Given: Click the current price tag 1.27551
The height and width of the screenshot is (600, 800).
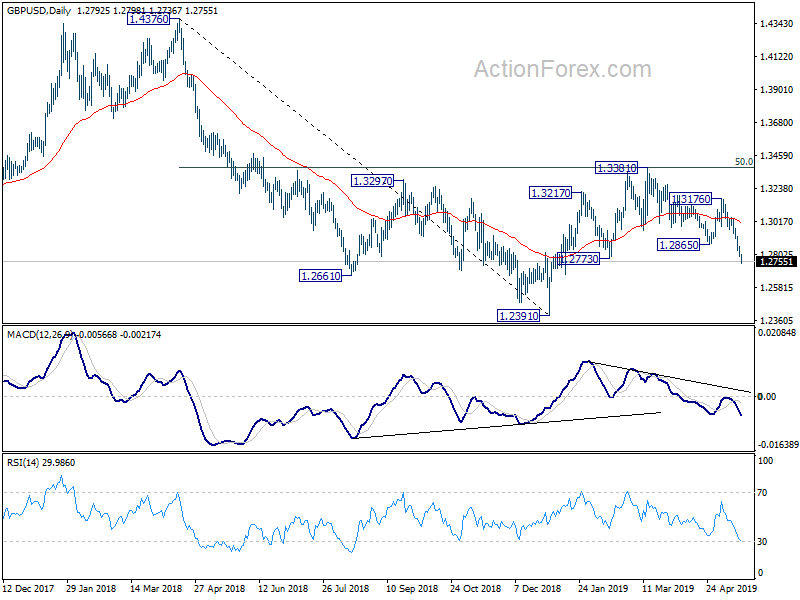Looking at the screenshot, I should click(776, 262).
